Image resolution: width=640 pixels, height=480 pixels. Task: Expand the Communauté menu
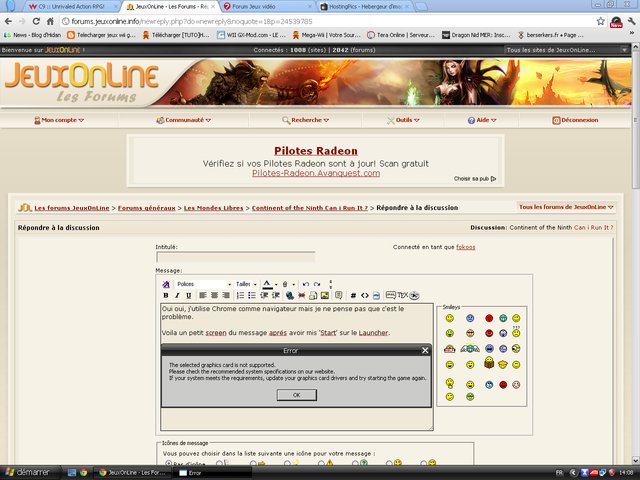coord(184,120)
